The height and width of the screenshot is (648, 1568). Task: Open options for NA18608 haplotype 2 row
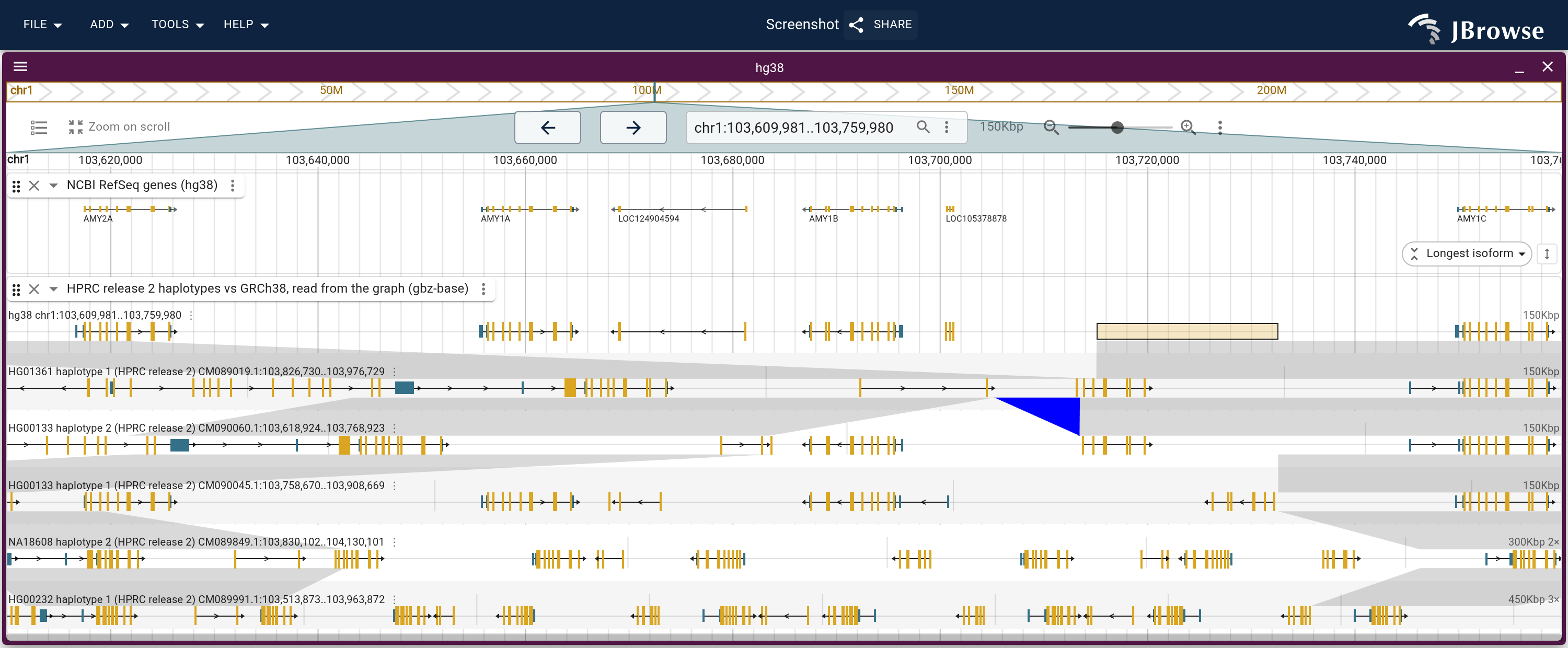pyautogui.click(x=395, y=542)
